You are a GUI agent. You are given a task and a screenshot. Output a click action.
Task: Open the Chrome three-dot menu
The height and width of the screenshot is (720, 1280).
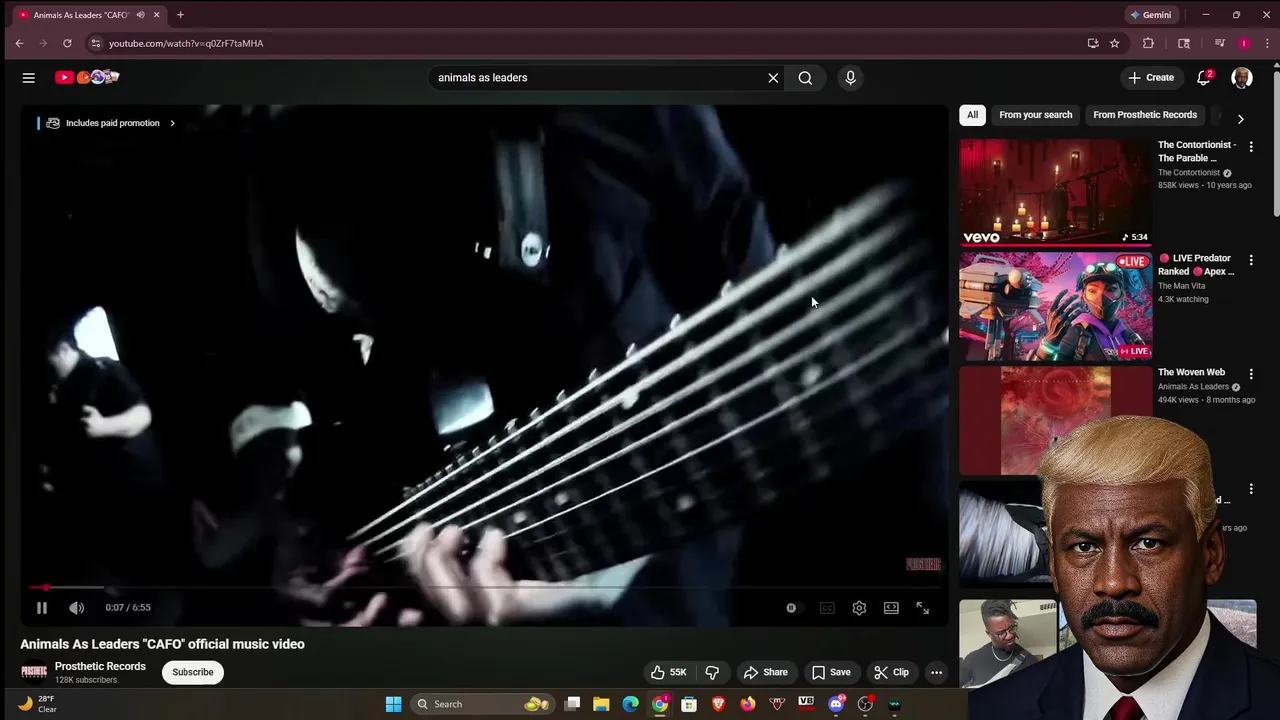click(x=1267, y=44)
